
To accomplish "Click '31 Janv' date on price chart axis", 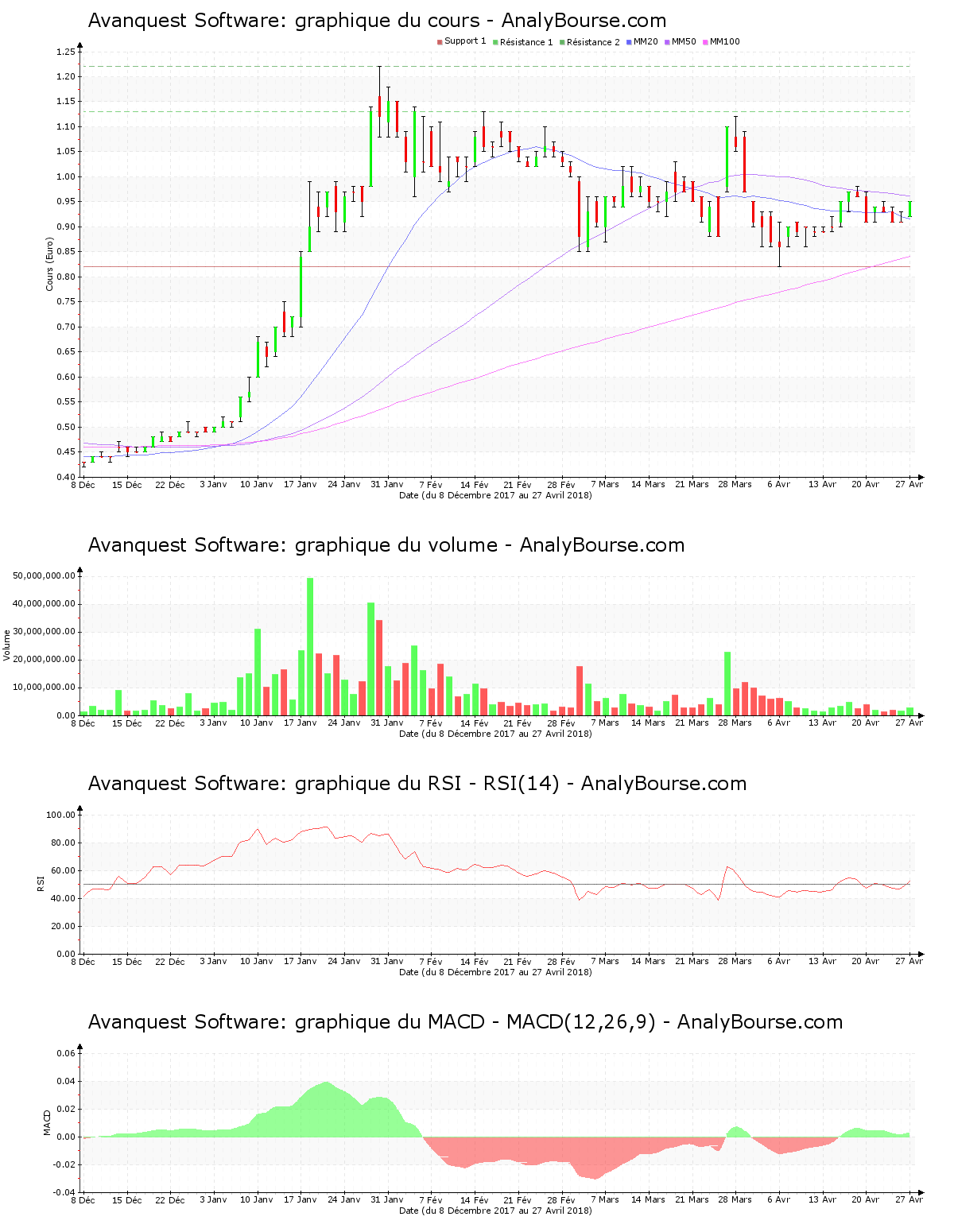I will click(x=387, y=484).
